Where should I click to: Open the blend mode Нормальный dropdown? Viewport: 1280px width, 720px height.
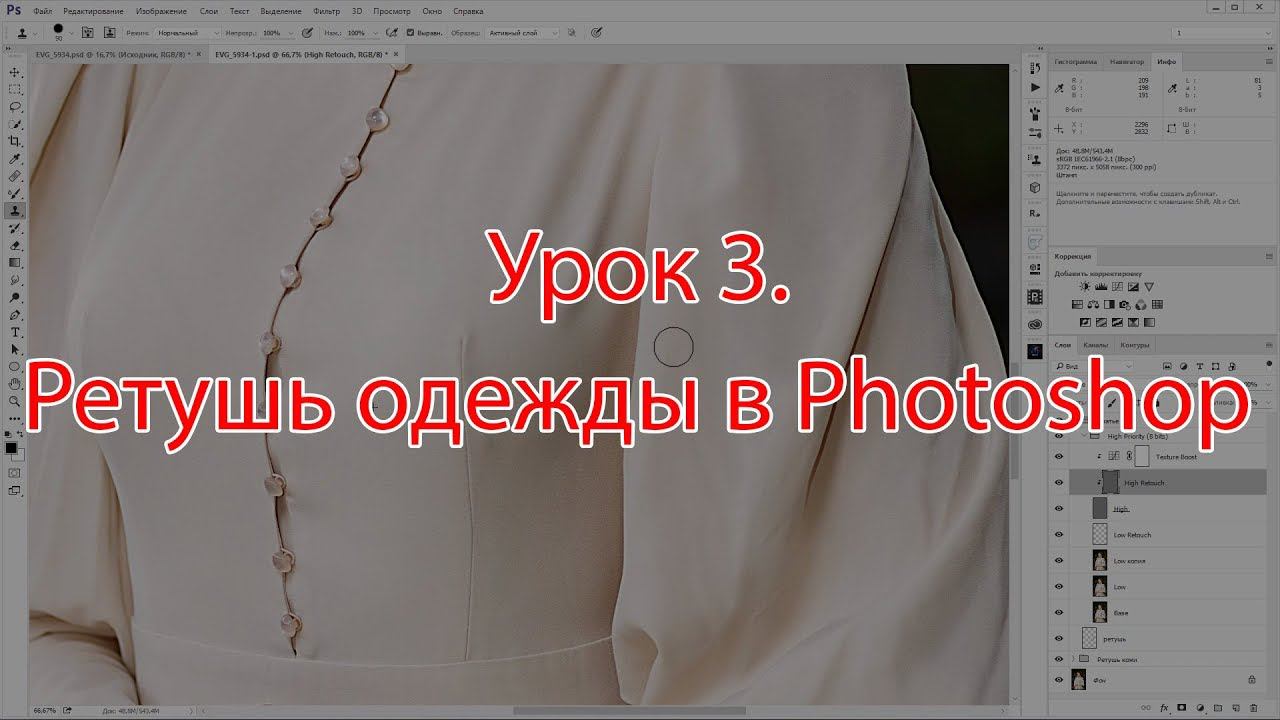(x=187, y=32)
